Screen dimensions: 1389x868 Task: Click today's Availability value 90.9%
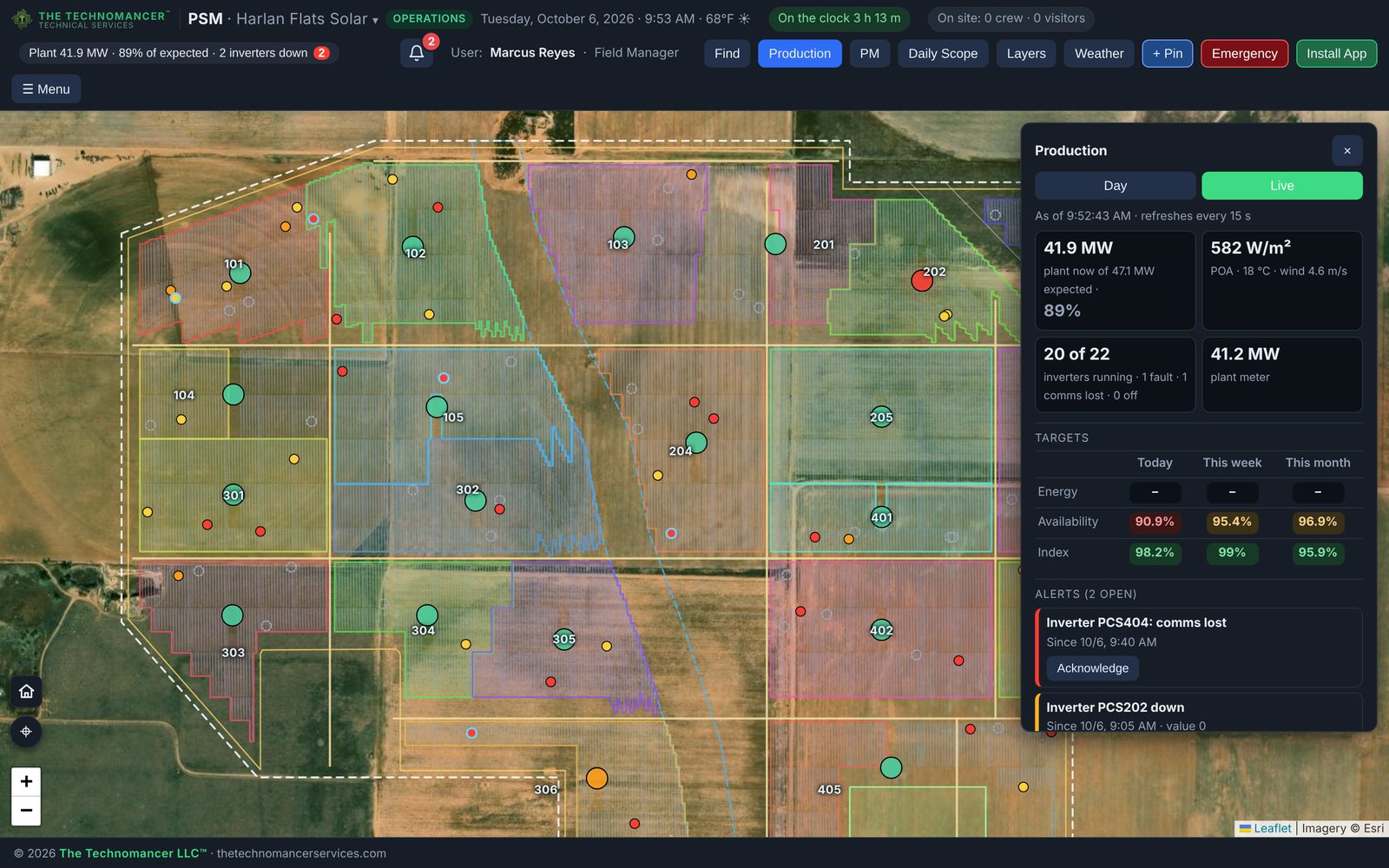click(x=1155, y=522)
